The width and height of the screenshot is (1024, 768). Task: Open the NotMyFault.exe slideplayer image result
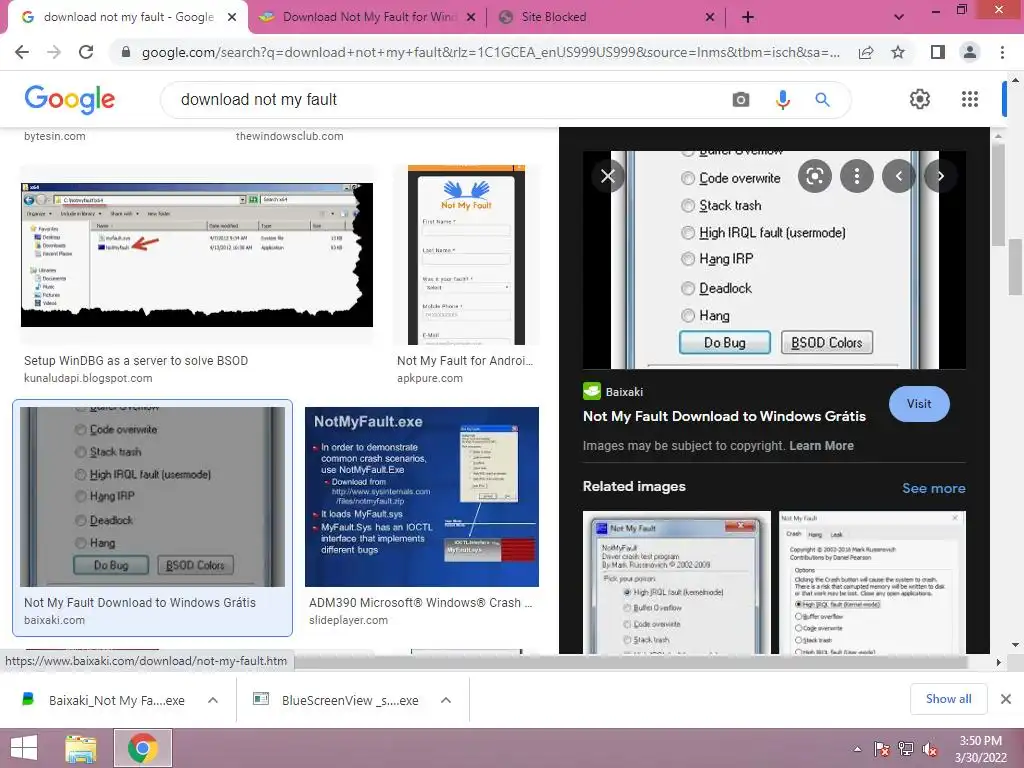(422, 497)
